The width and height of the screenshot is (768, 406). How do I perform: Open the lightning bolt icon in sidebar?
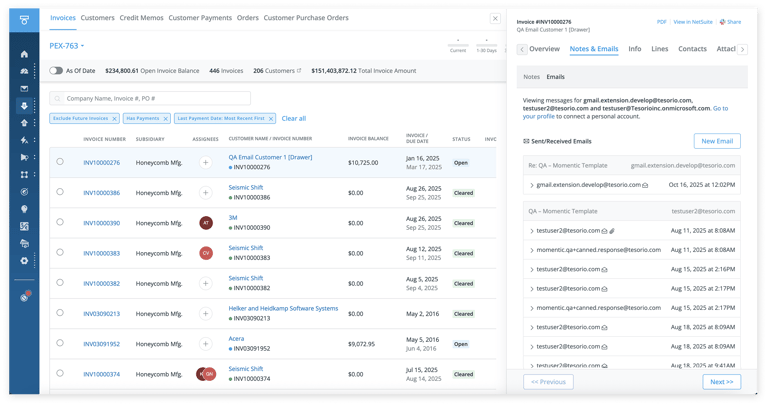pyautogui.click(x=24, y=140)
